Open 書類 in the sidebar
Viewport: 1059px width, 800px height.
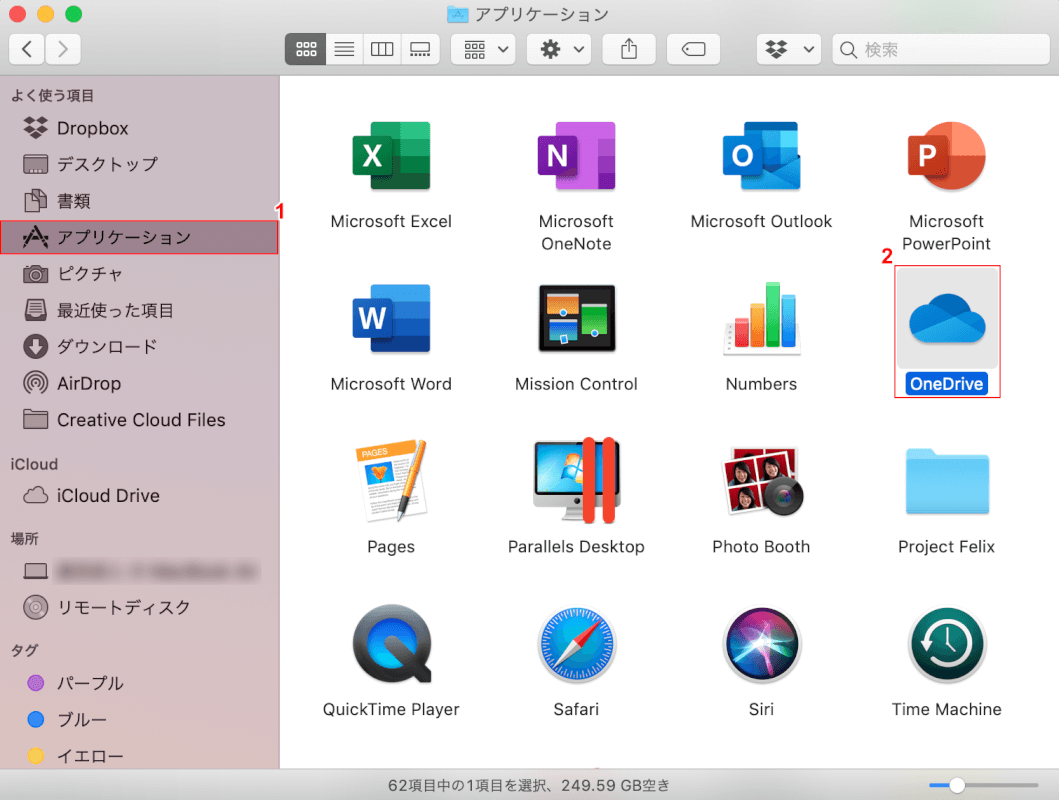[x=140, y=201]
